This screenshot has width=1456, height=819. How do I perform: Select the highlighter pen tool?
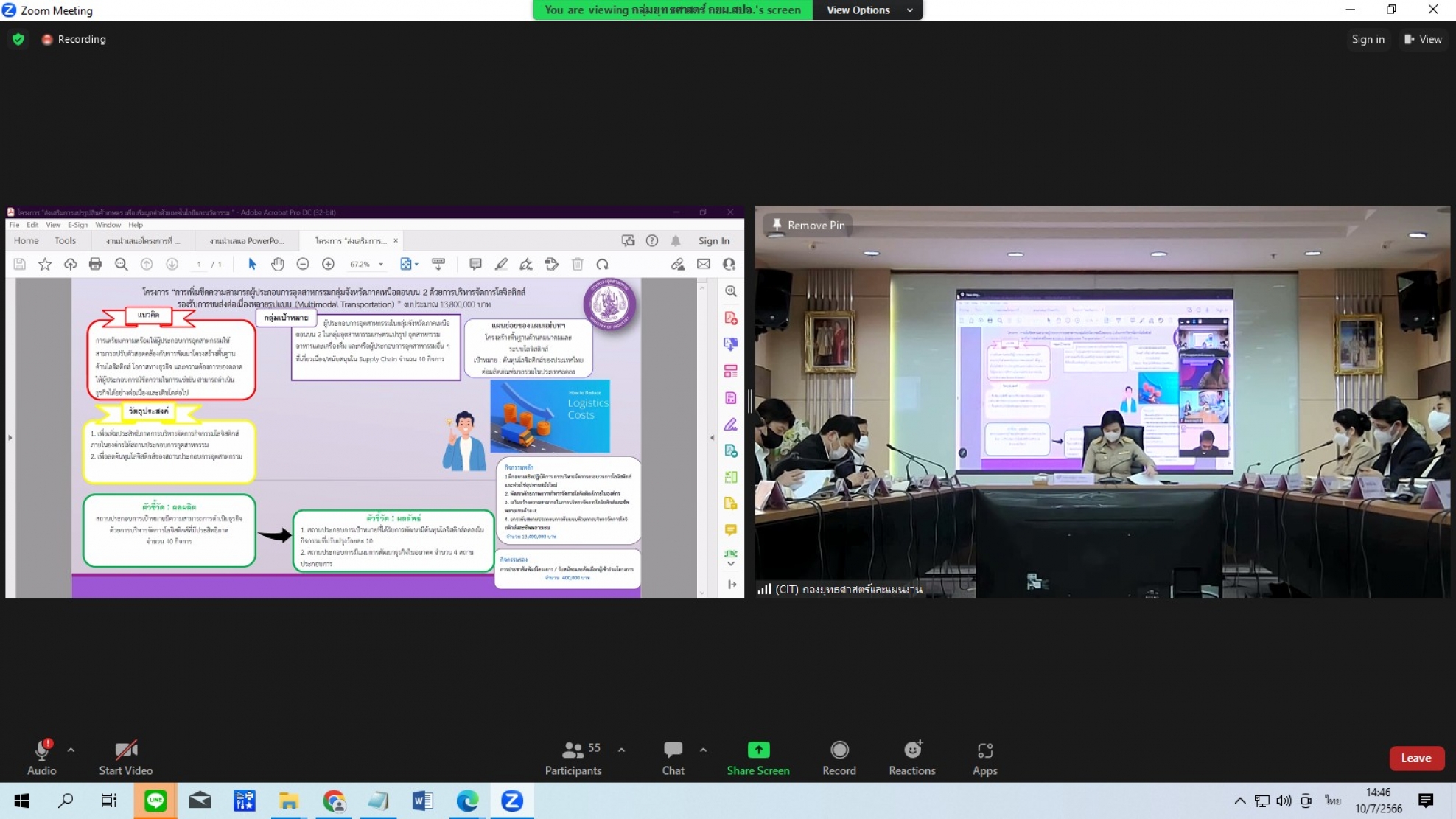tap(501, 264)
